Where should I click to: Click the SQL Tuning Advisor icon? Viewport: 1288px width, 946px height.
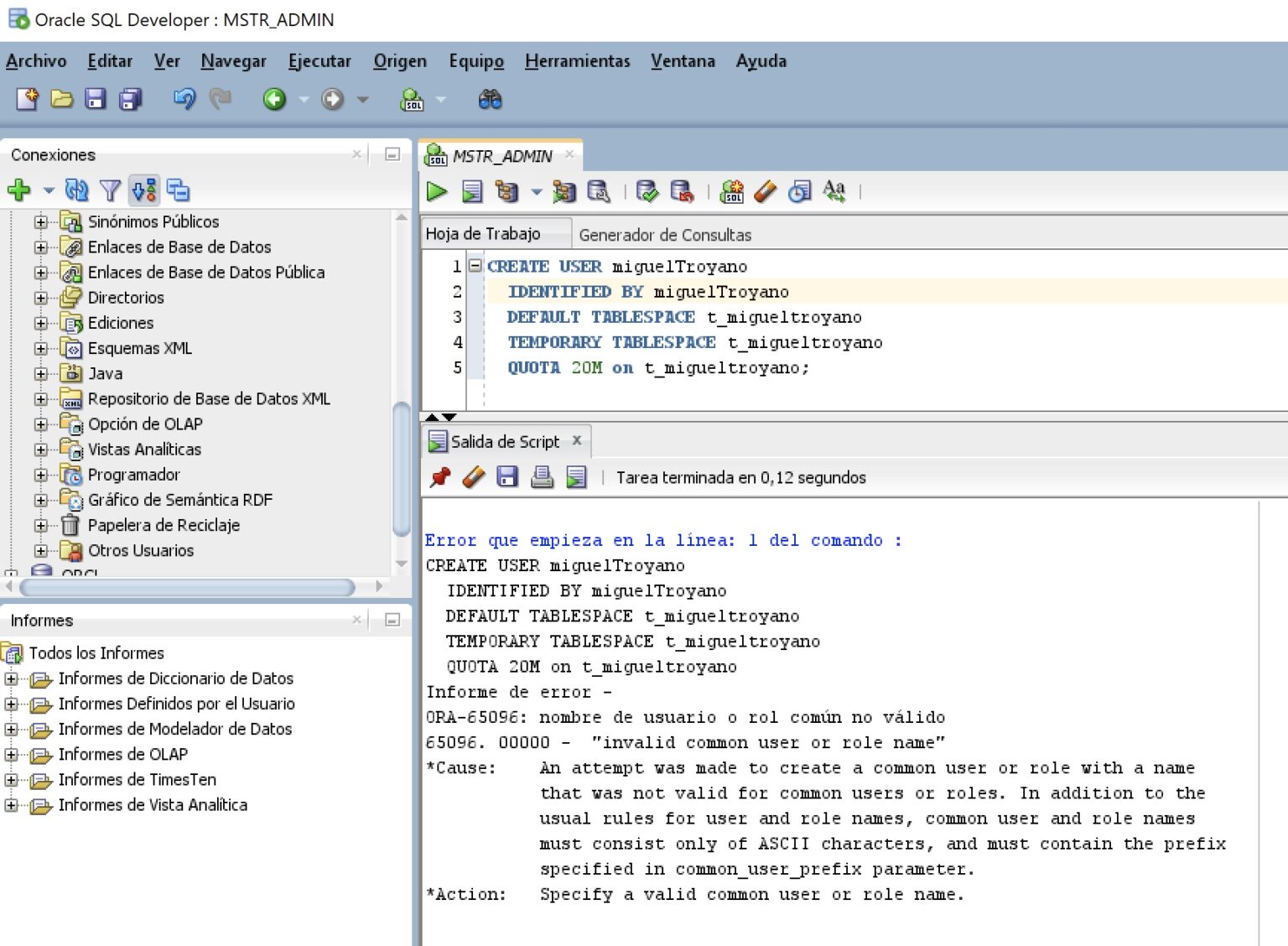click(x=599, y=192)
